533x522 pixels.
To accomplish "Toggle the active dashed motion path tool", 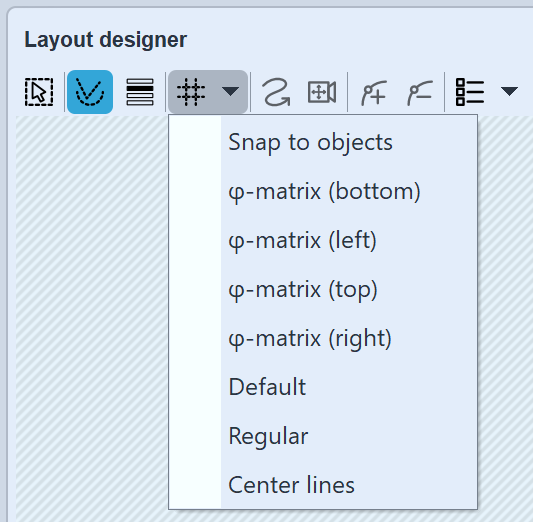I will (90, 92).
